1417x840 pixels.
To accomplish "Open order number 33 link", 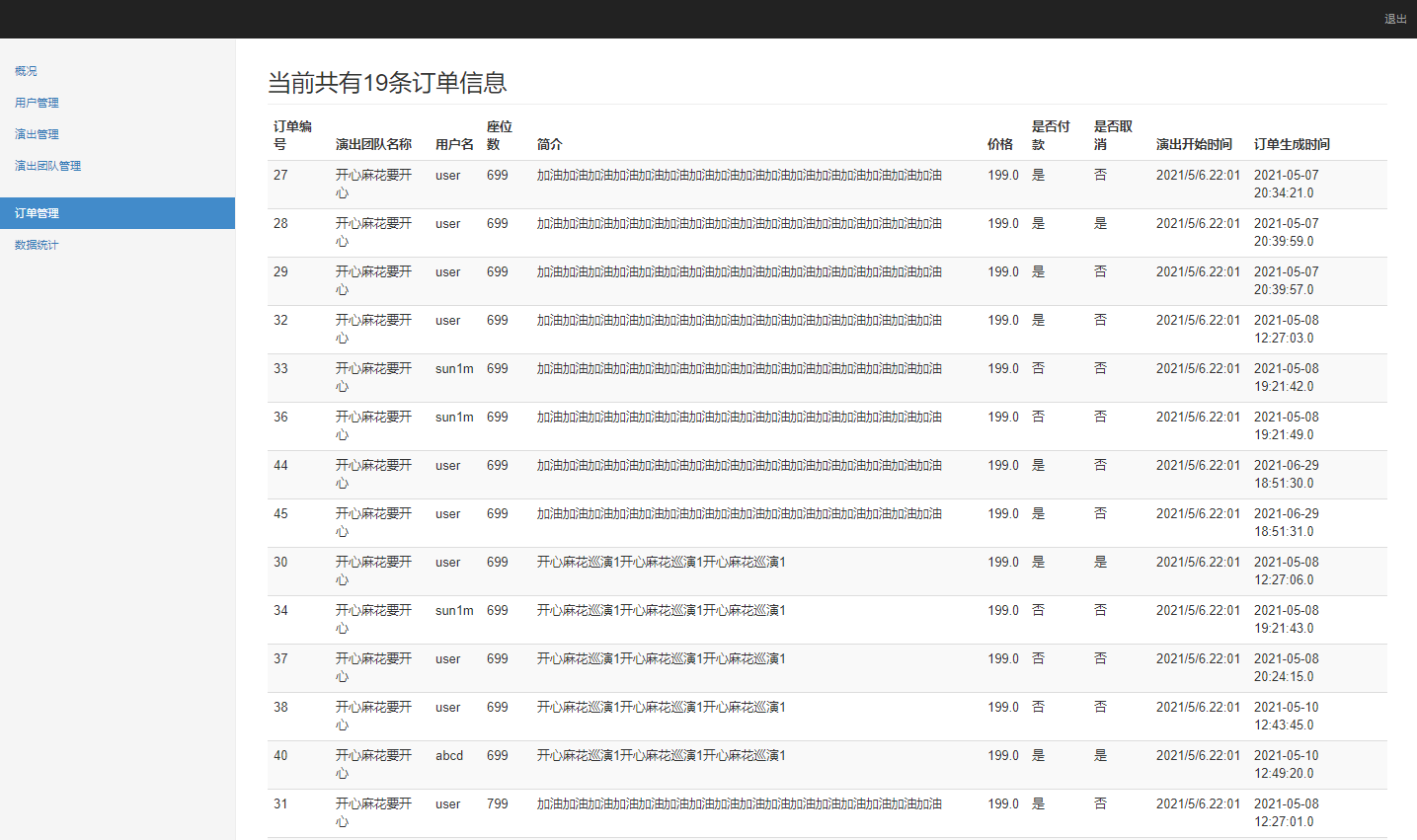I will click(x=280, y=368).
